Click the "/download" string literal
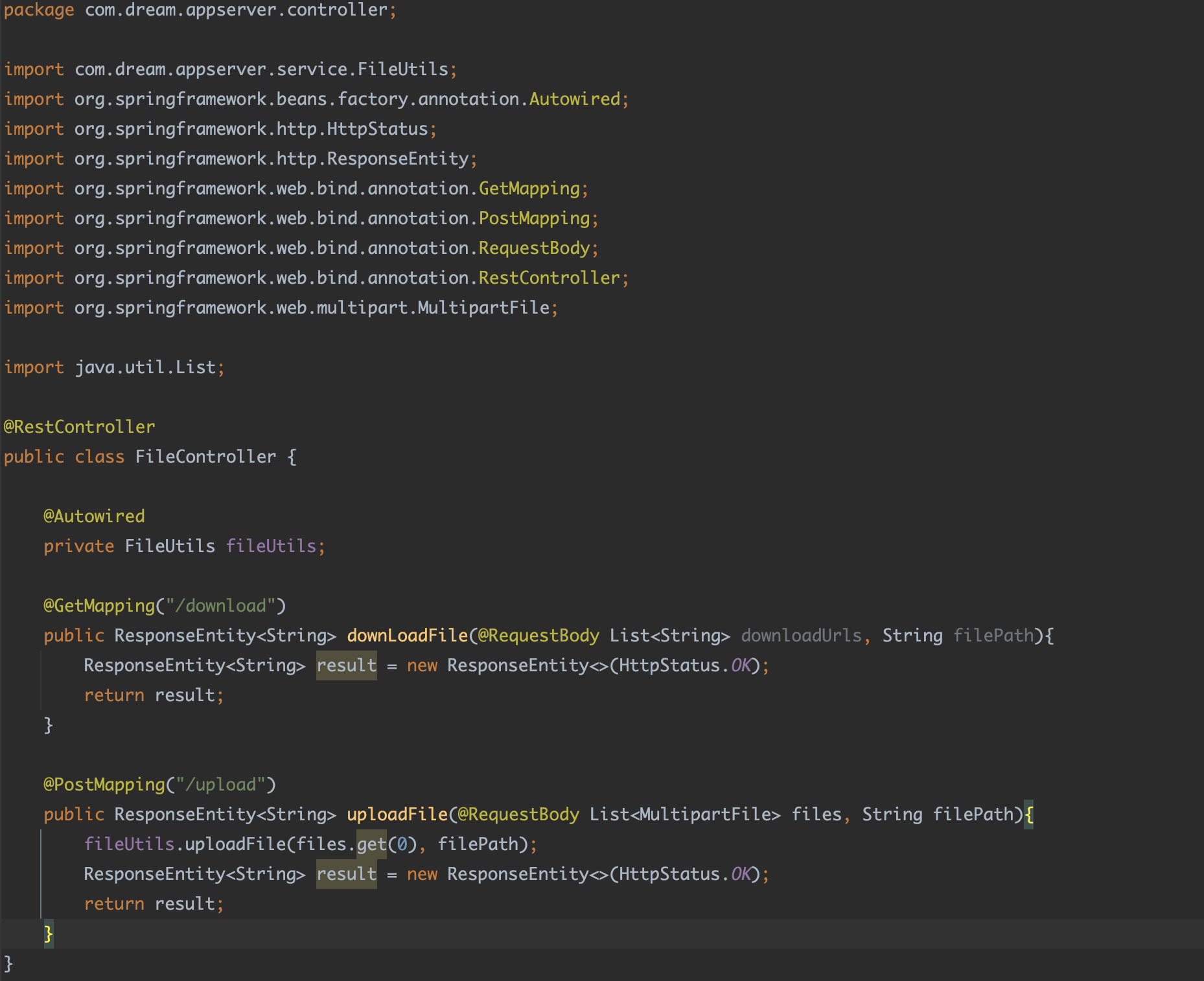Image resolution: width=1204 pixels, height=981 pixels. click(x=220, y=606)
